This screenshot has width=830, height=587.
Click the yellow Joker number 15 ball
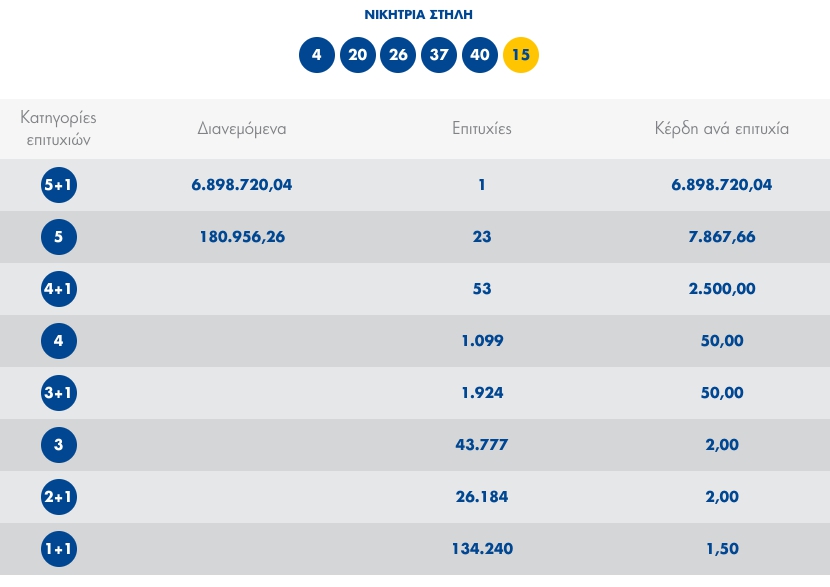pos(520,55)
